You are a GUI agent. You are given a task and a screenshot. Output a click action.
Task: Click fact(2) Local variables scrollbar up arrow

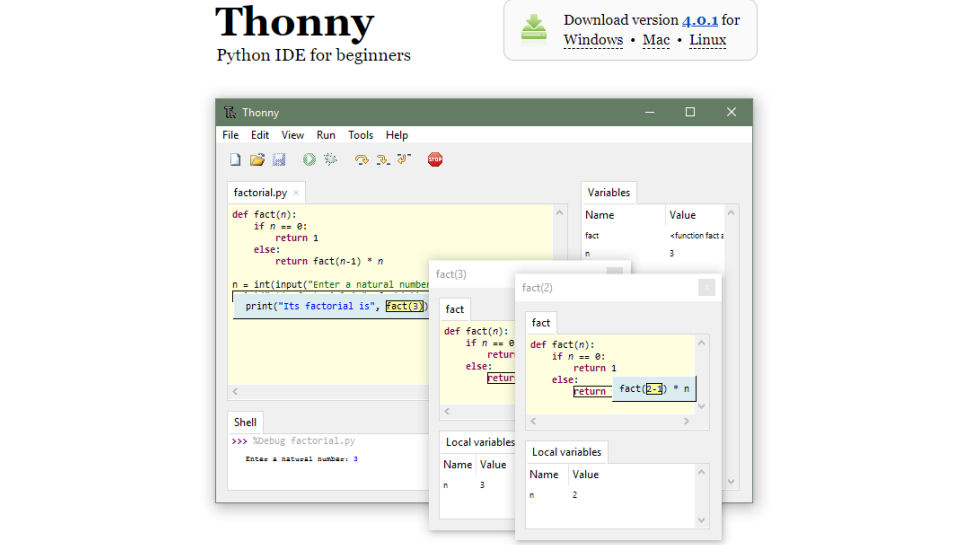[702, 473]
